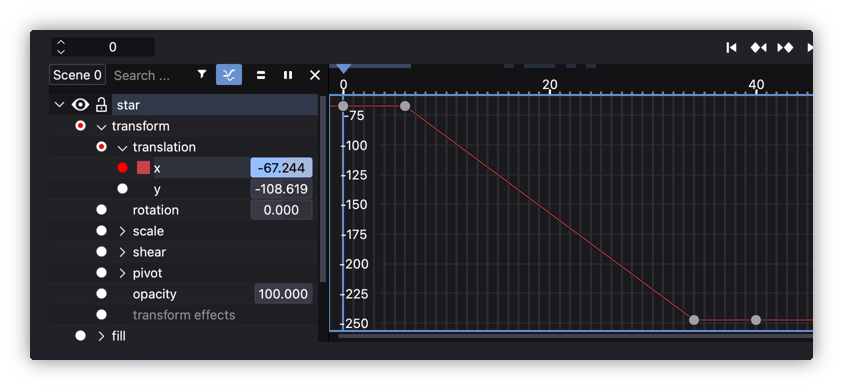Go to the previous keyframe

759,47
